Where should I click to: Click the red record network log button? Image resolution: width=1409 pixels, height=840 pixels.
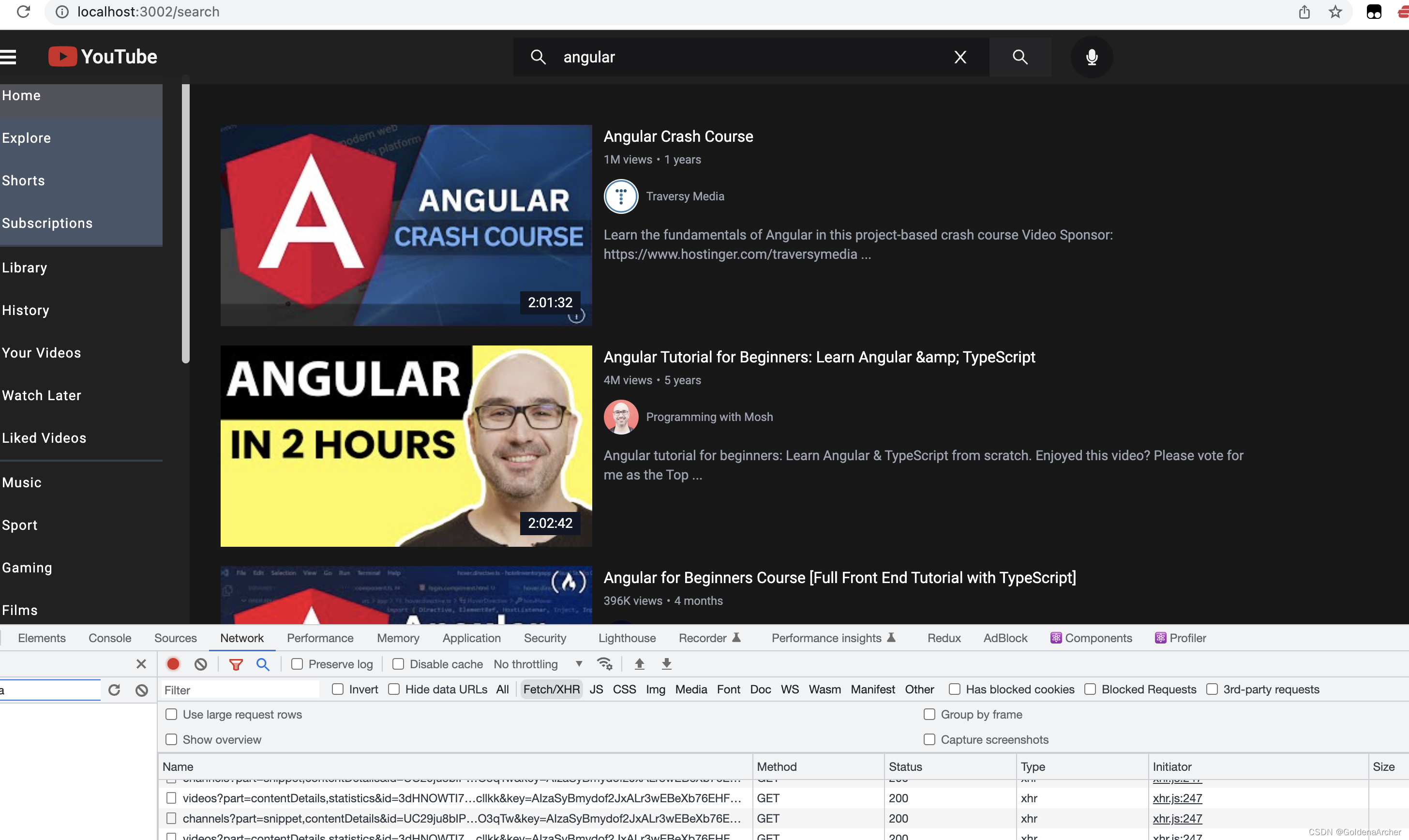(173, 664)
